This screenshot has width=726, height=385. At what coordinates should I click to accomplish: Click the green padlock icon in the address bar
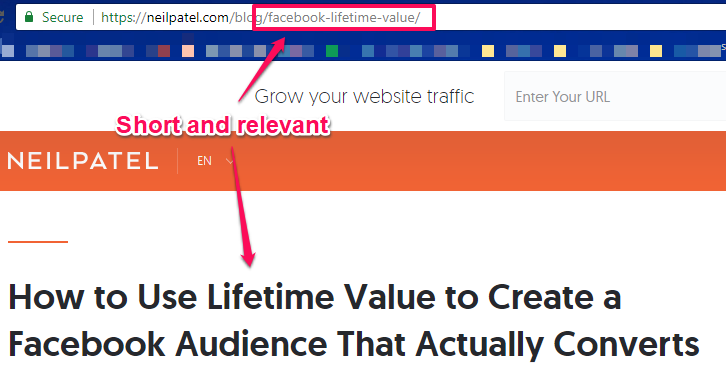tap(29, 17)
